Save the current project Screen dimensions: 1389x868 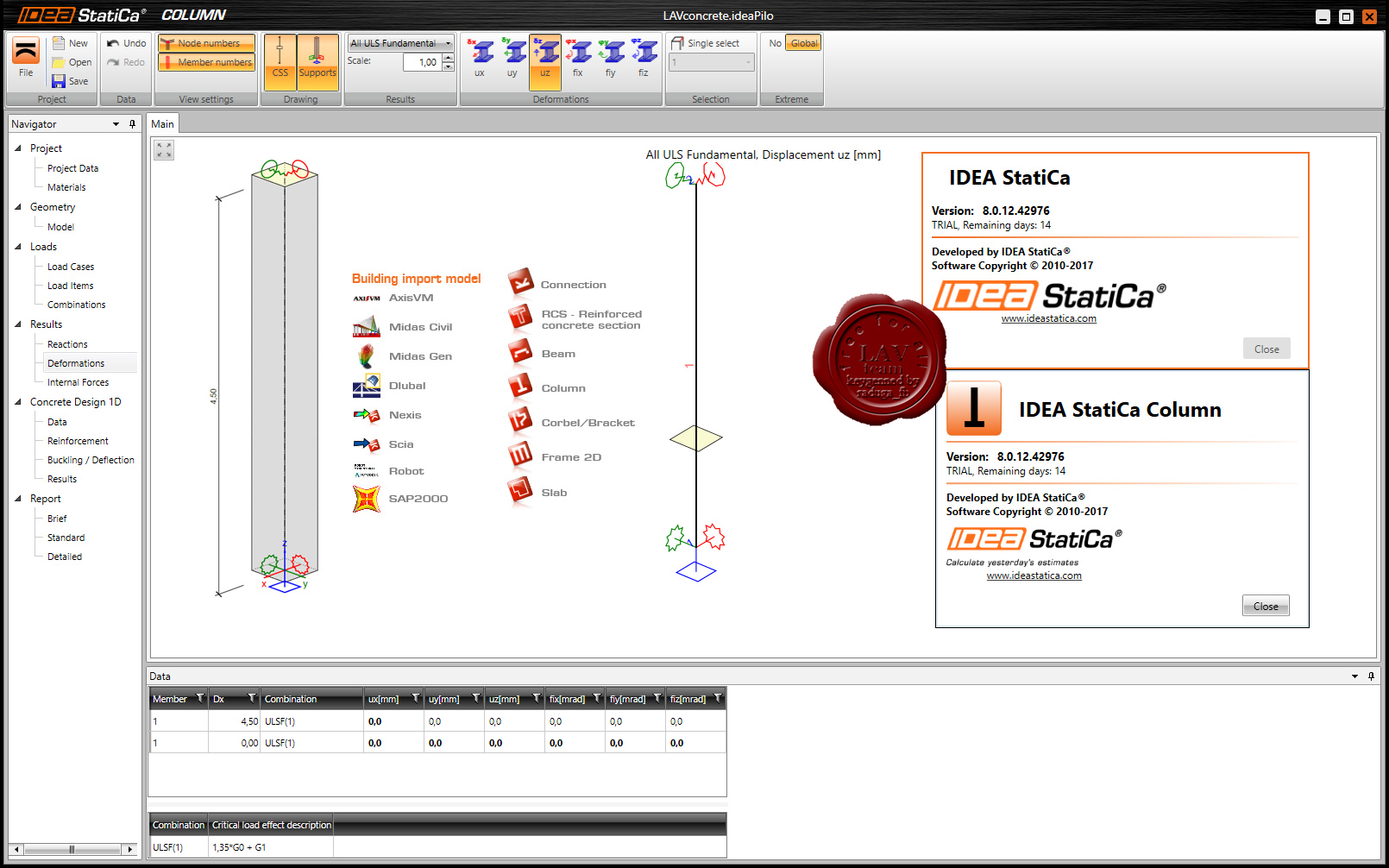70,81
